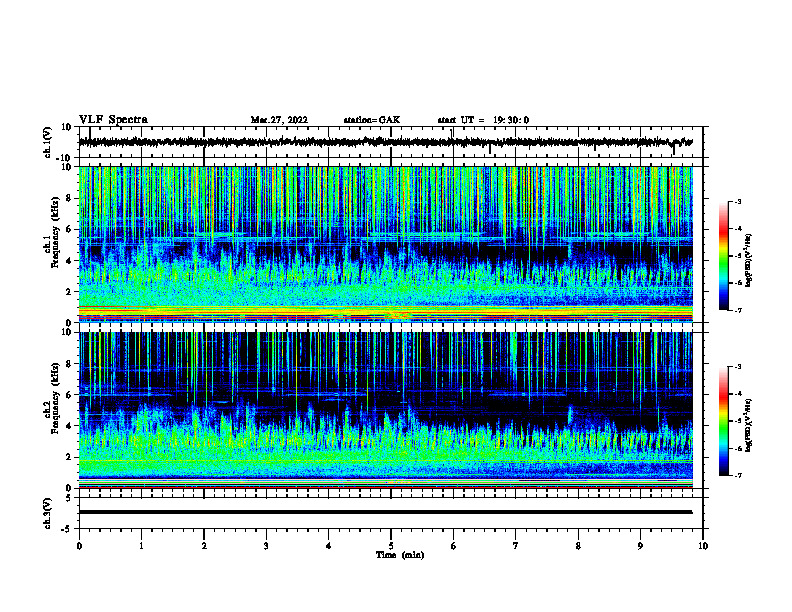Click the "8" kHz tick on ch.2 spectrogram axis
Image resolution: width=792 pixels, height=612 pixels.
(x=69, y=364)
